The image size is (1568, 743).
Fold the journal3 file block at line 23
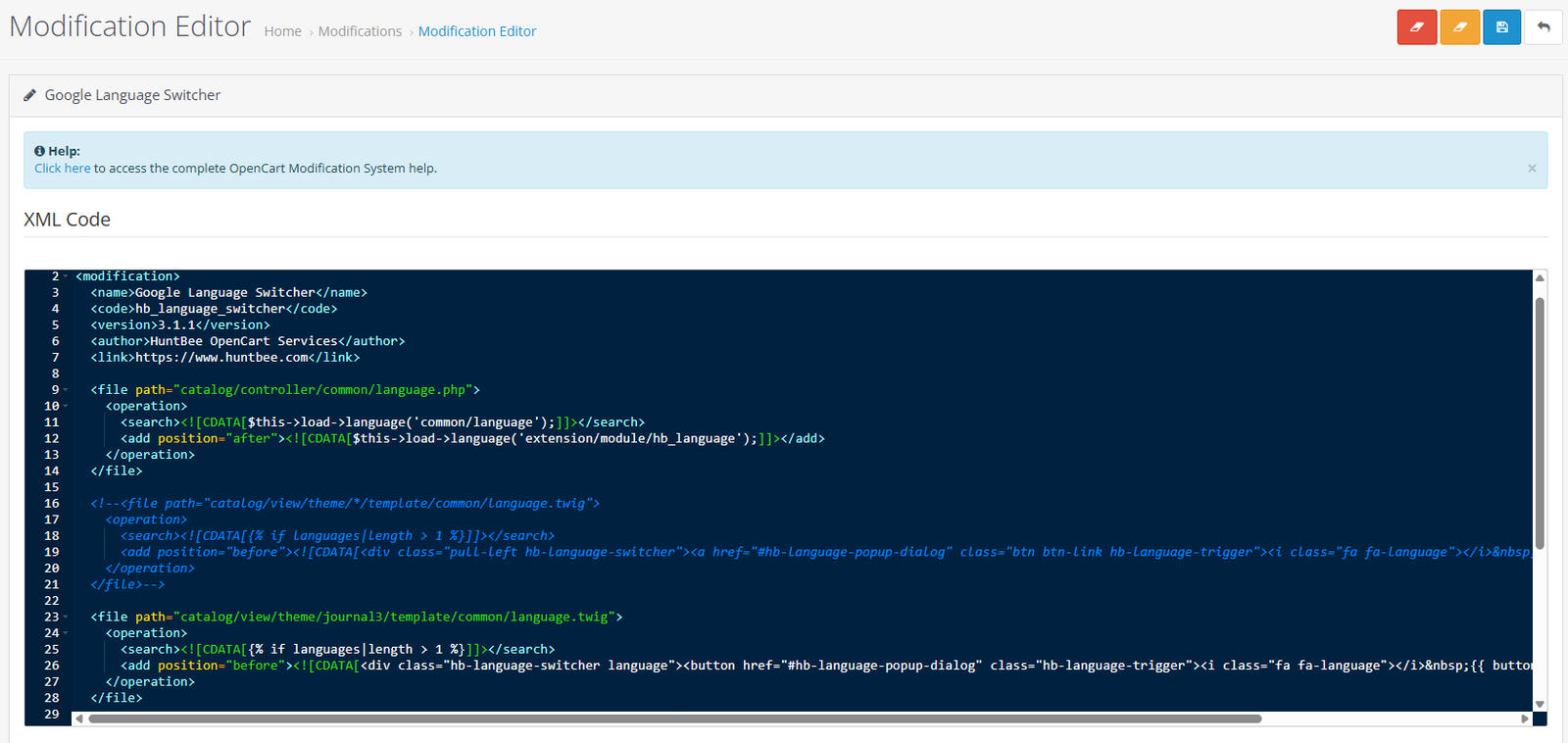(x=66, y=617)
